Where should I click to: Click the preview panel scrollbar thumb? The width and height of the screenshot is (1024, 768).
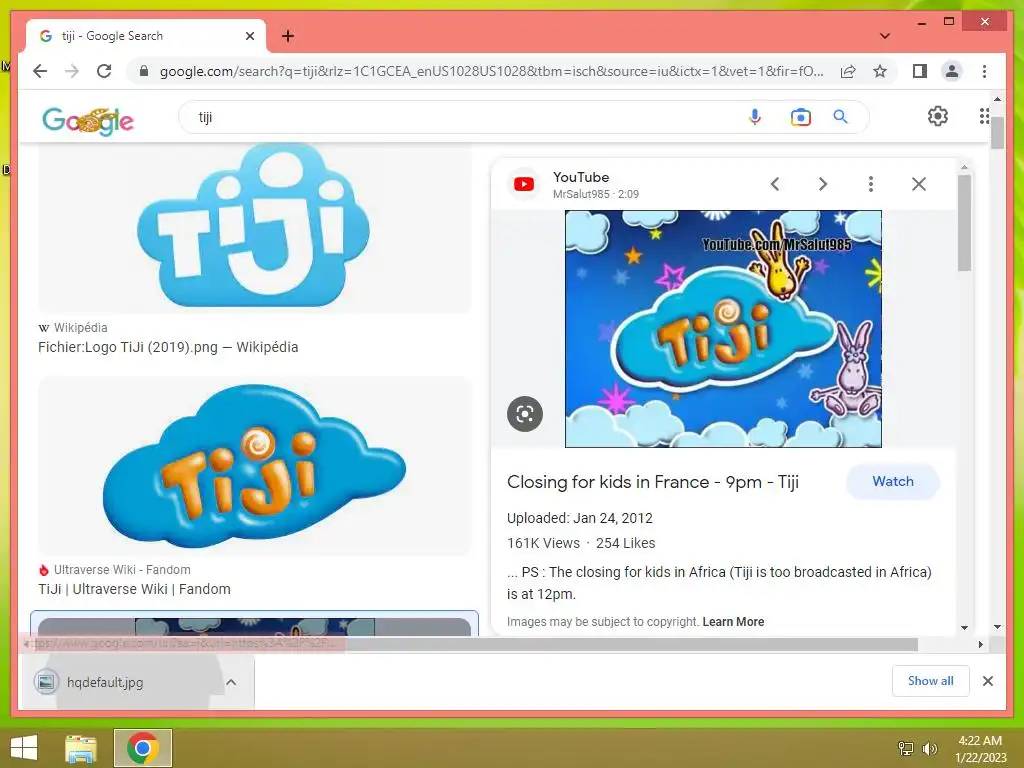(x=964, y=222)
